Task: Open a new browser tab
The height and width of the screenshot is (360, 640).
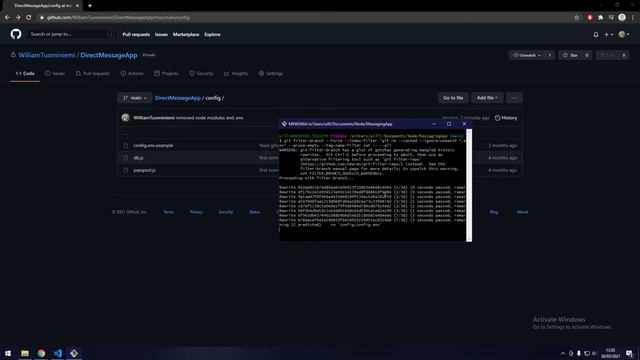Action: pos(90,6)
